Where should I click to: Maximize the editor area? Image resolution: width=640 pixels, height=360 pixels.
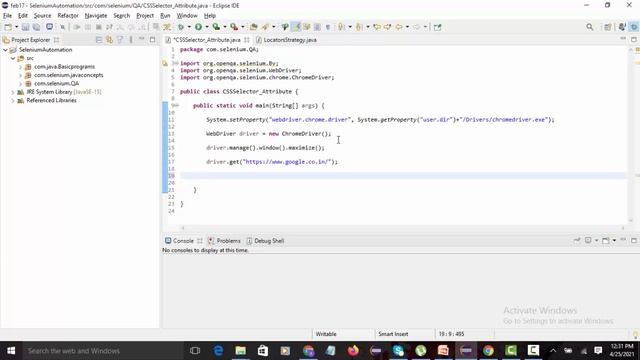[634, 40]
